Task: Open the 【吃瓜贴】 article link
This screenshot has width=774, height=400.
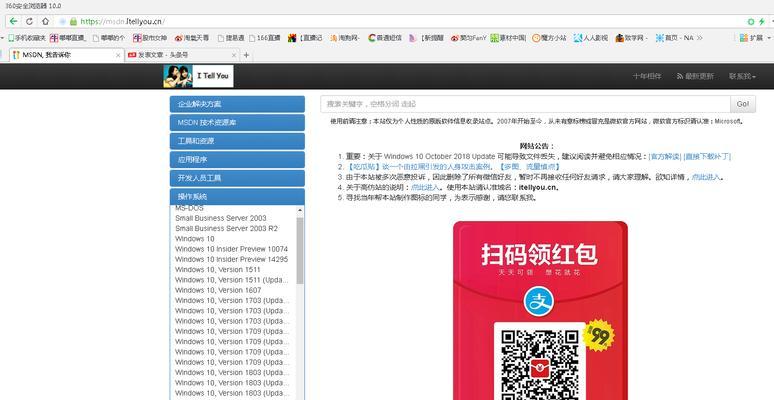Action: 419,167
